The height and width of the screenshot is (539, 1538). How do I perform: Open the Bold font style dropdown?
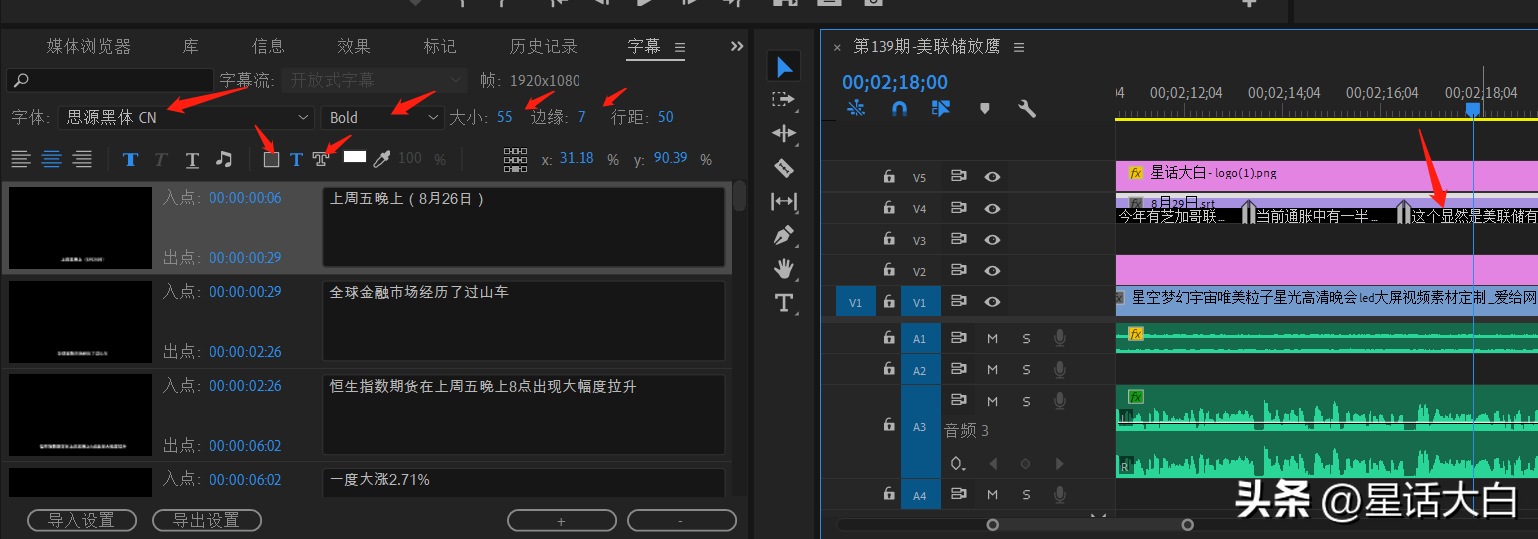tap(382, 117)
